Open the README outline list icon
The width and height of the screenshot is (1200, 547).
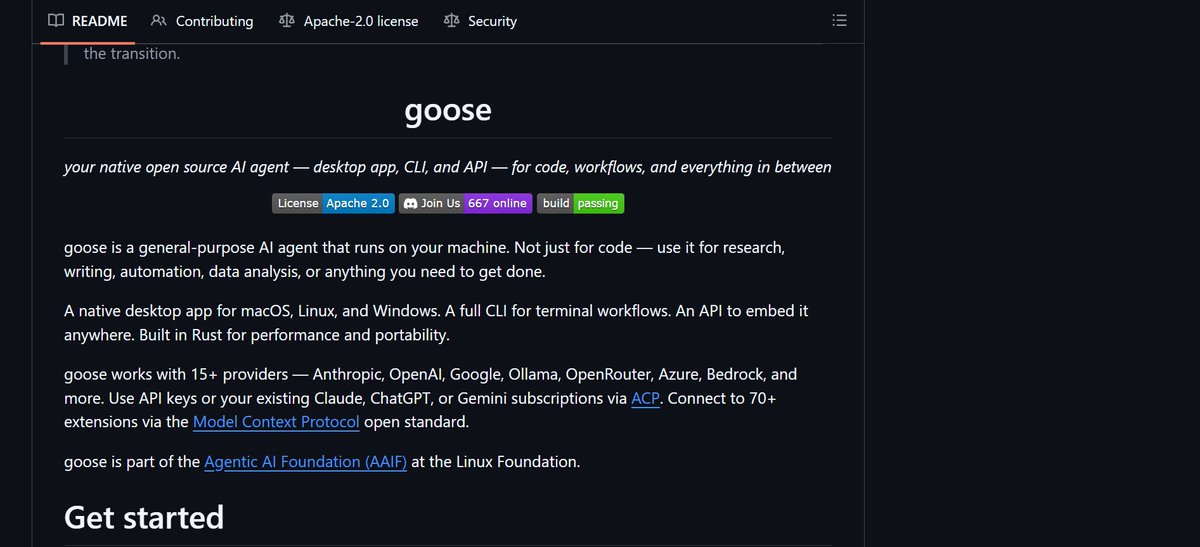[x=840, y=21]
